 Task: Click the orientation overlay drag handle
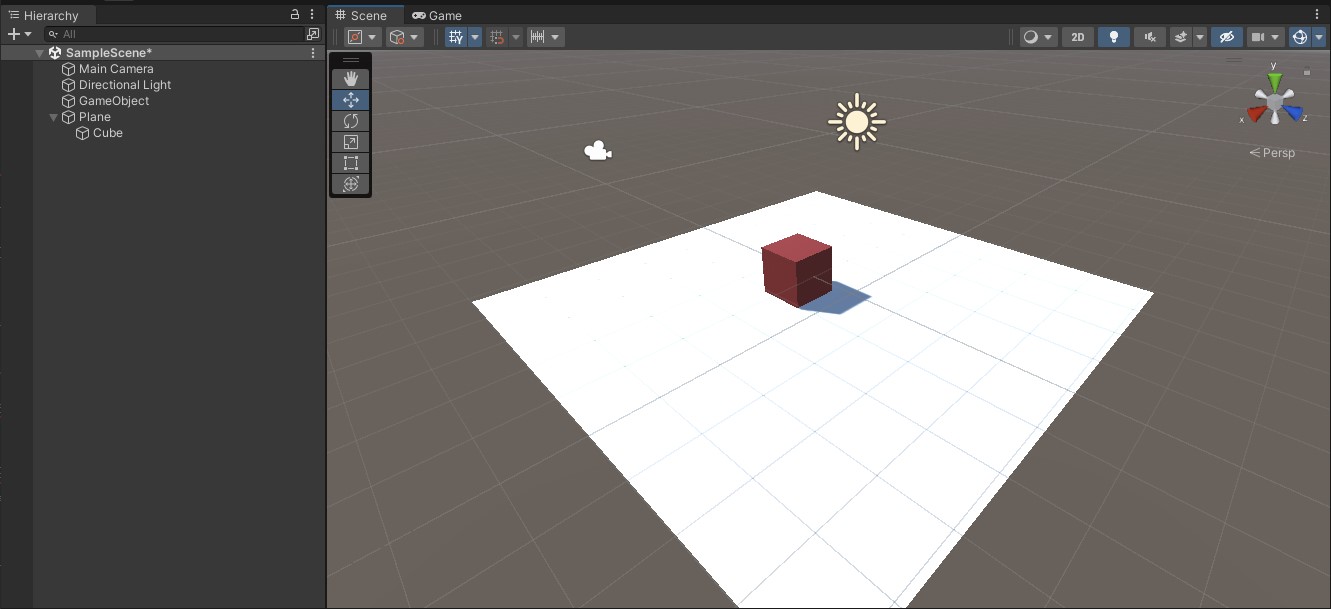(1234, 60)
